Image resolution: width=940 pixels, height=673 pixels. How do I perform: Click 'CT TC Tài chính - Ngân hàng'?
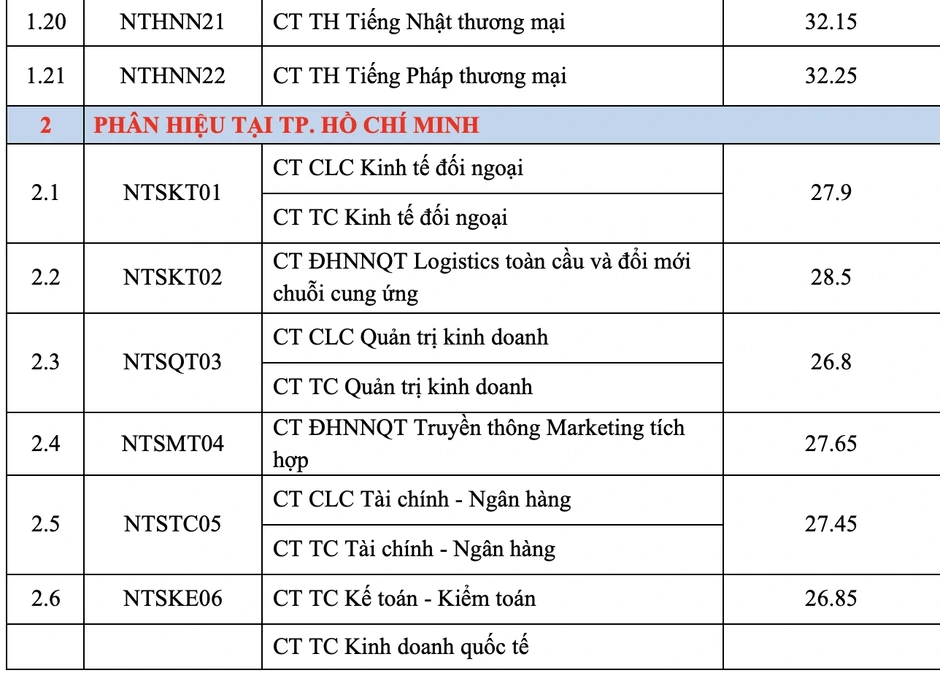[x=414, y=550]
